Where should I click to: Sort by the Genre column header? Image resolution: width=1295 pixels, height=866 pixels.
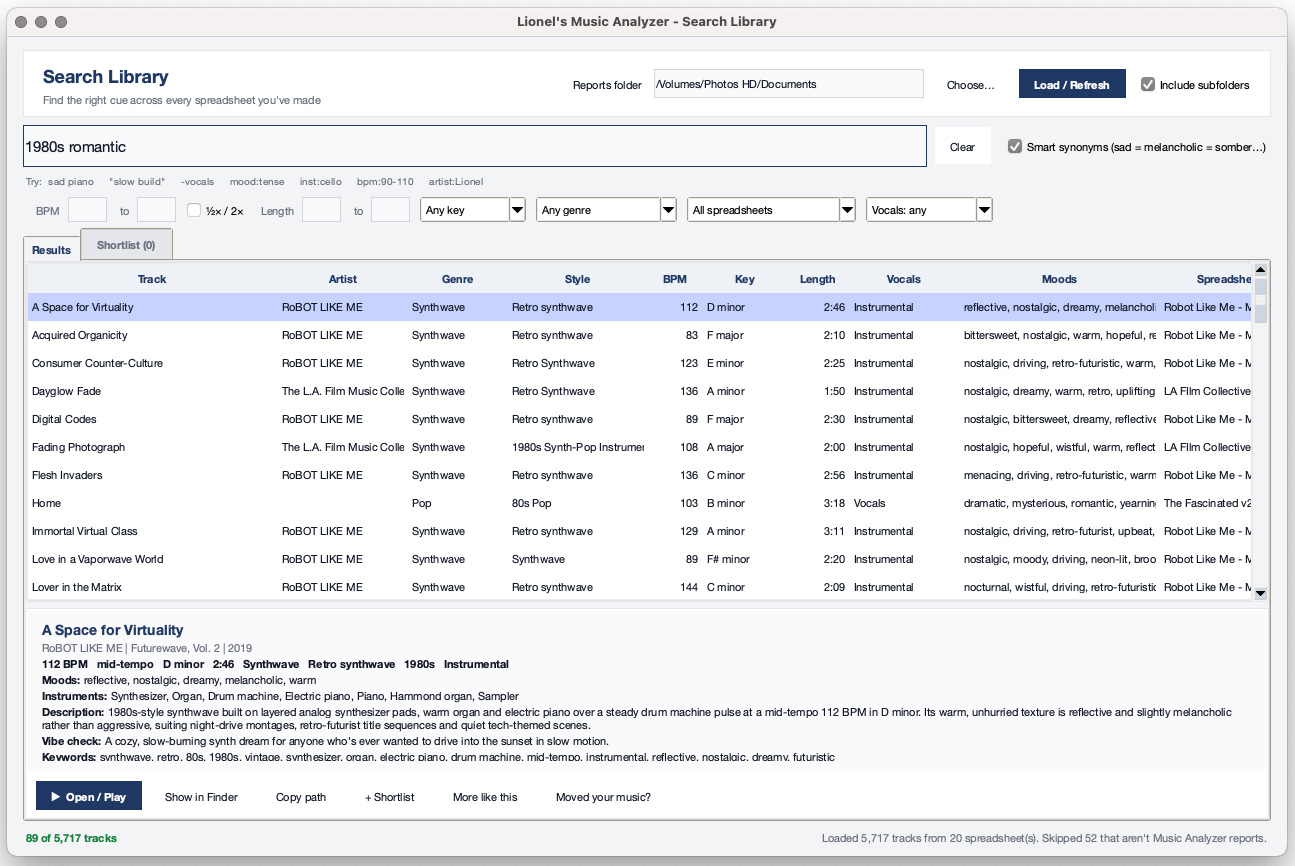coord(457,279)
